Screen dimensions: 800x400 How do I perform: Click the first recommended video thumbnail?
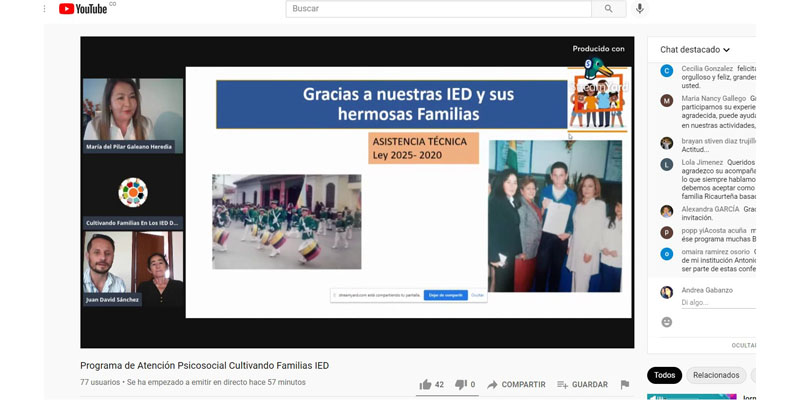(692, 397)
